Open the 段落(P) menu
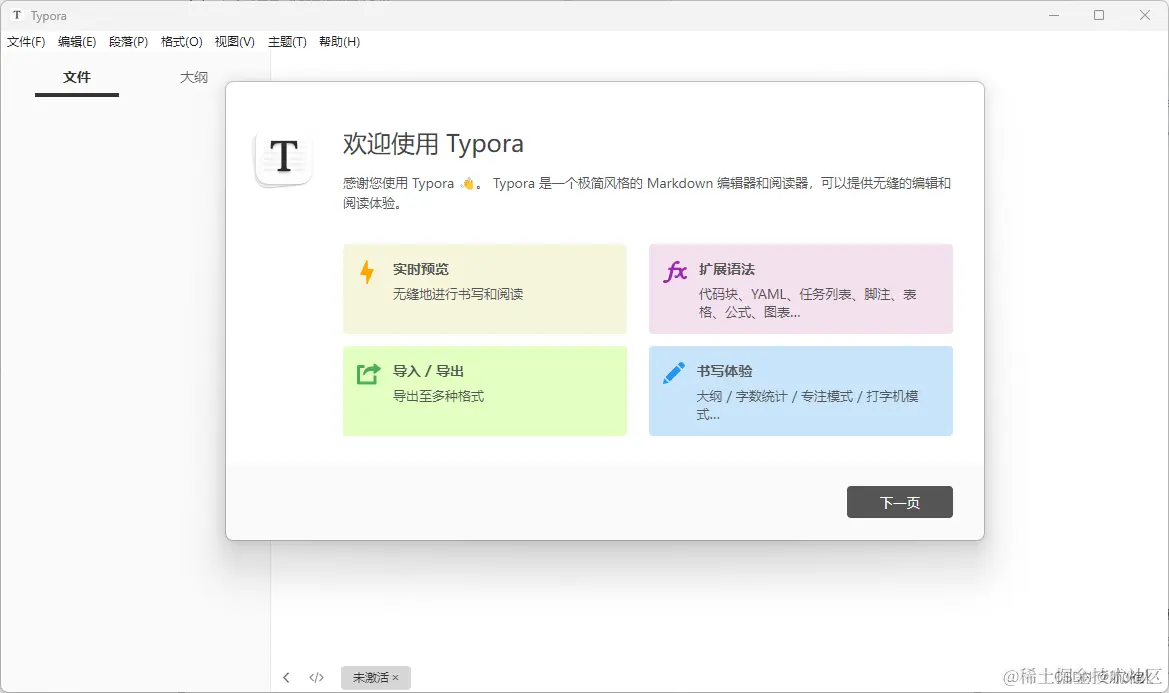 click(x=128, y=42)
